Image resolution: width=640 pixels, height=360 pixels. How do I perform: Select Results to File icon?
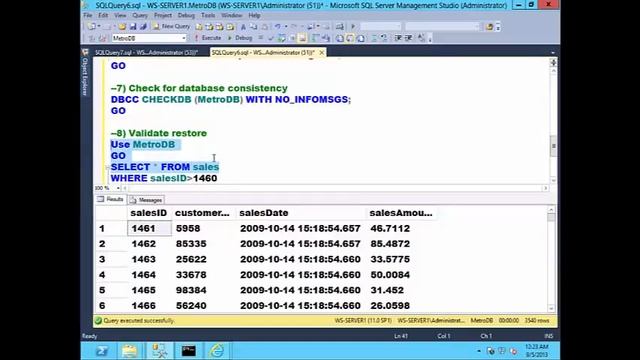[361, 38]
